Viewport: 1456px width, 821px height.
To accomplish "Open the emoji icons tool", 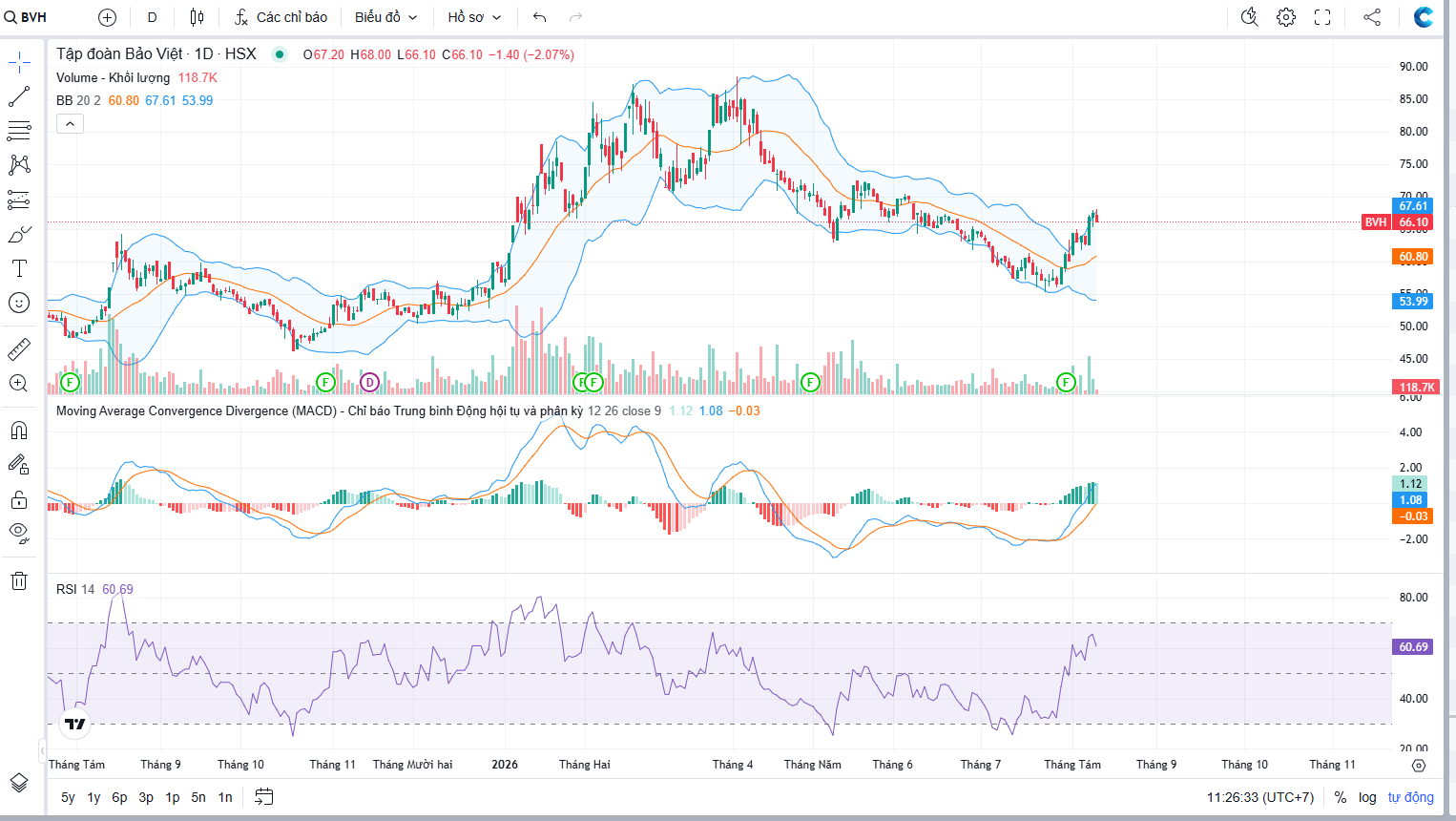I will pyautogui.click(x=19, y=303).
